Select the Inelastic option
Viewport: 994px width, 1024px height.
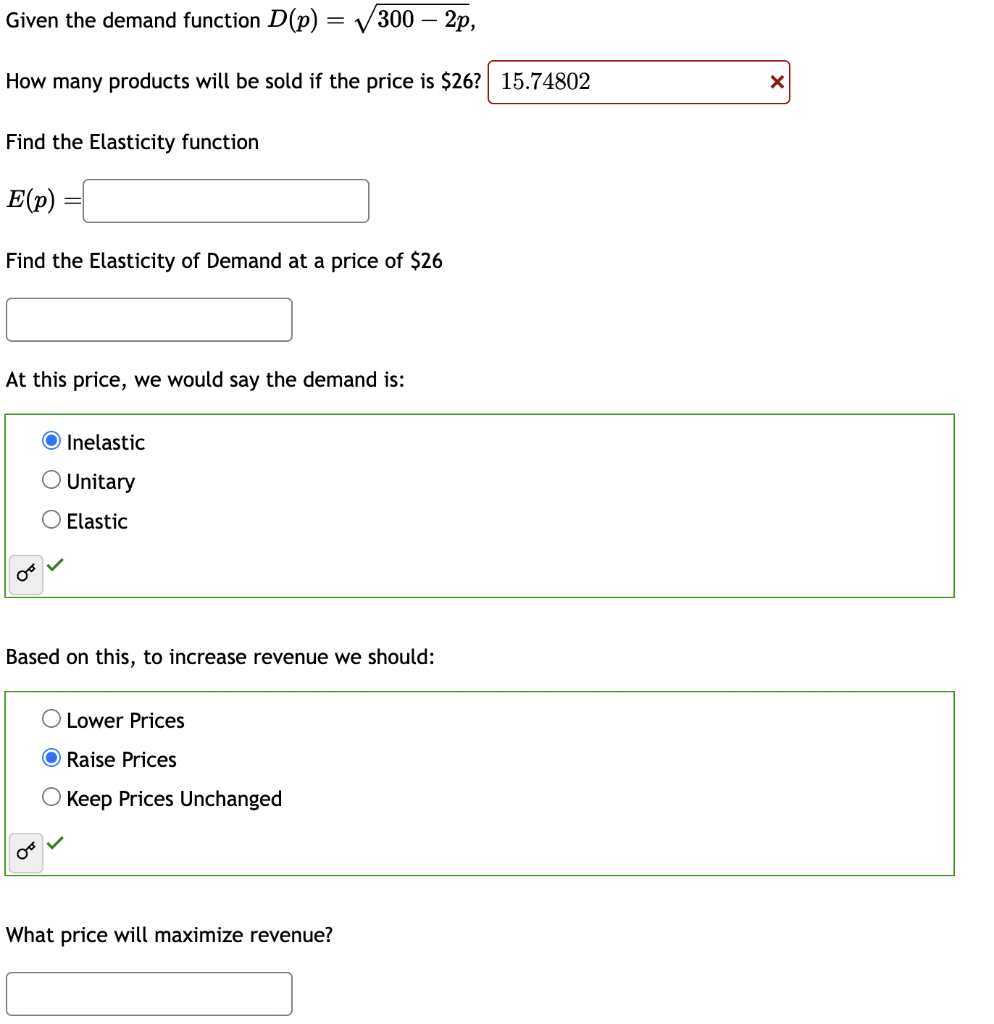coord(51,440)
